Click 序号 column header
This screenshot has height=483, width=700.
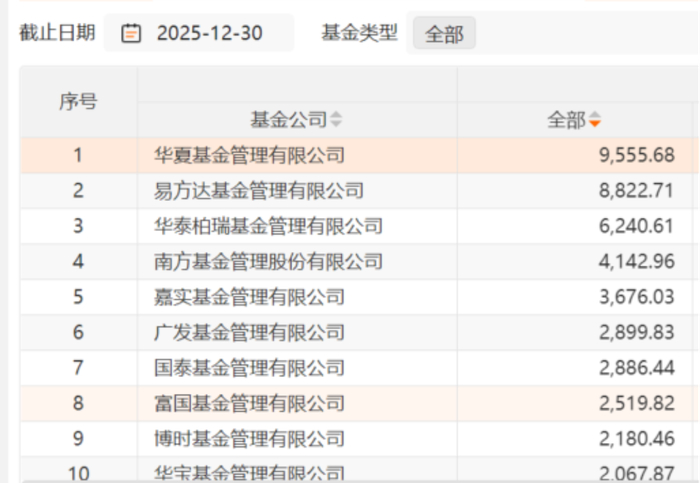79,102
